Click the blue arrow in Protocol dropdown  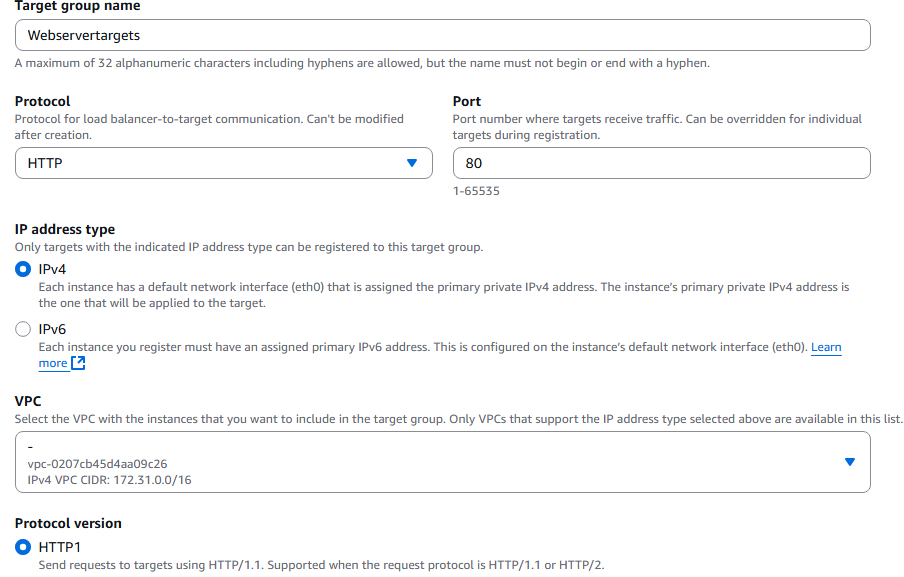pos(412,163)
